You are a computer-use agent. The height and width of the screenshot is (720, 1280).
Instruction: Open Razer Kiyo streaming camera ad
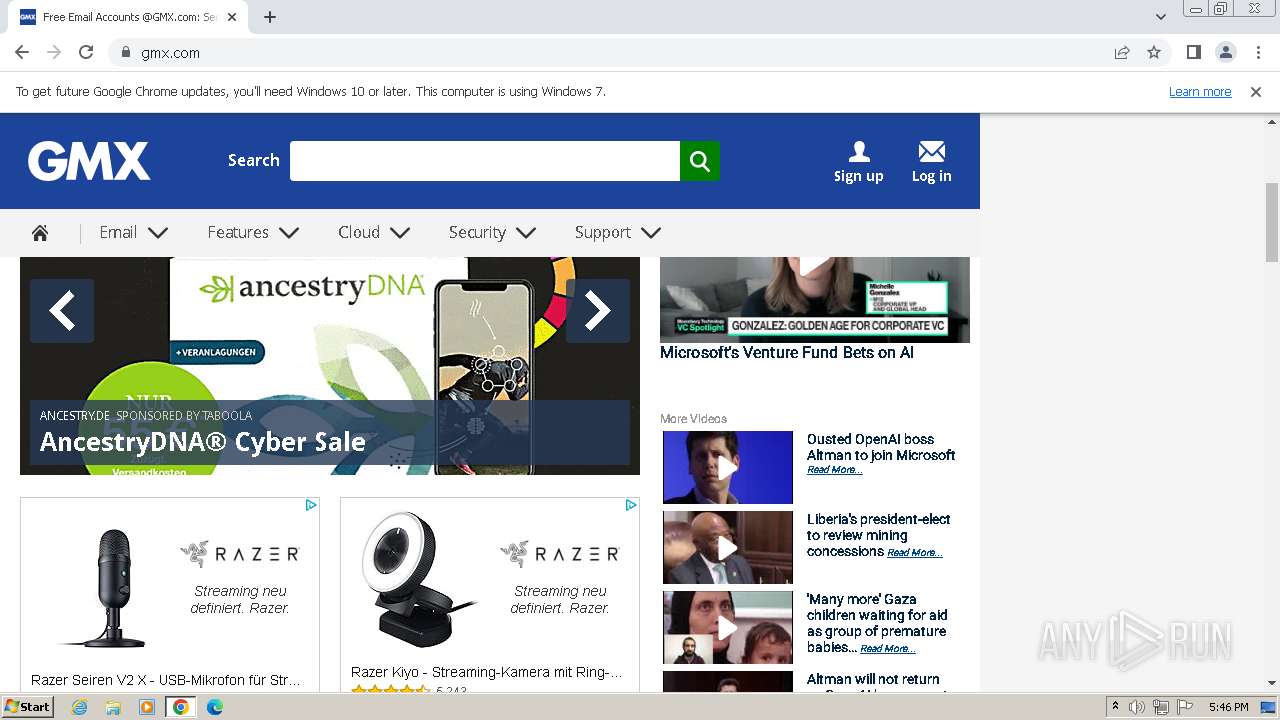(x=490, y=595)
